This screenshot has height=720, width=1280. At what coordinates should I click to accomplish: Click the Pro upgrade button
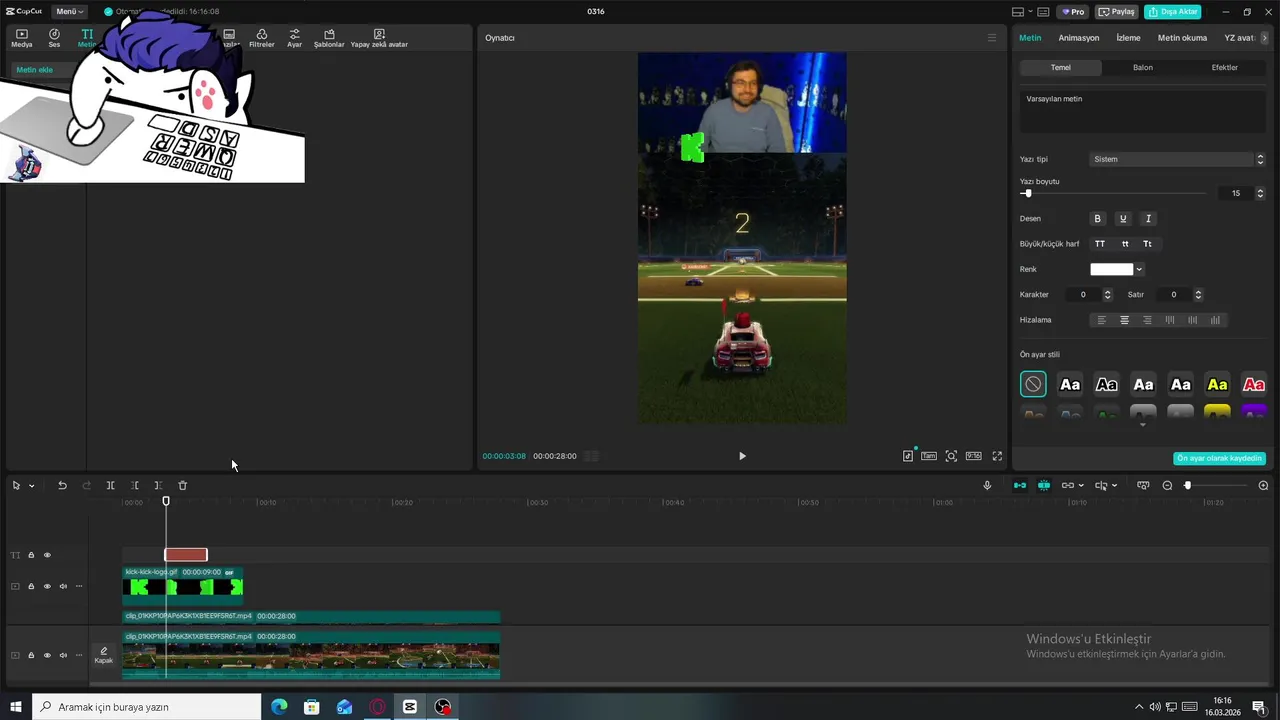click(1074, 12)
